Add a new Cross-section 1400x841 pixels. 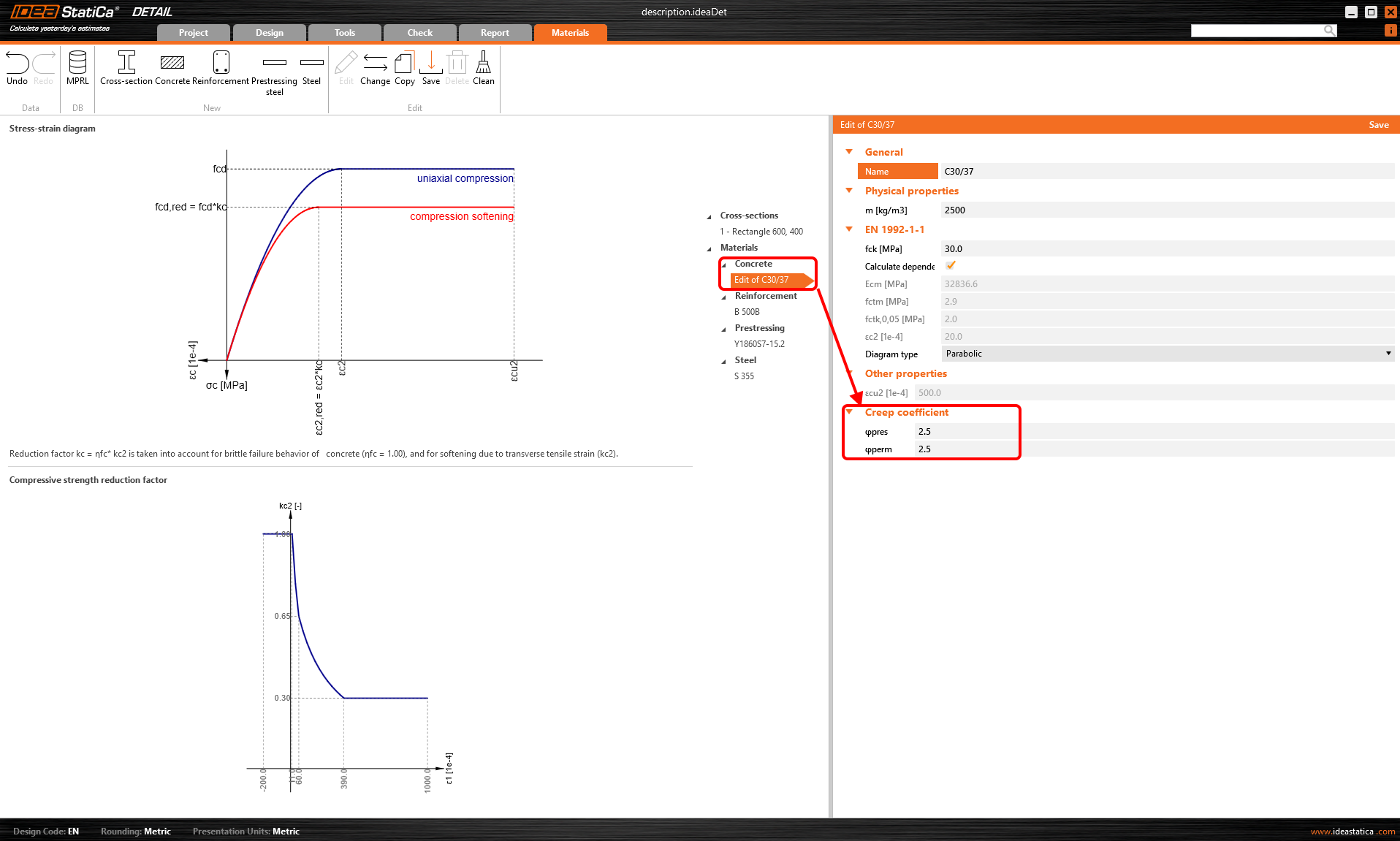(x=126, y=64)
